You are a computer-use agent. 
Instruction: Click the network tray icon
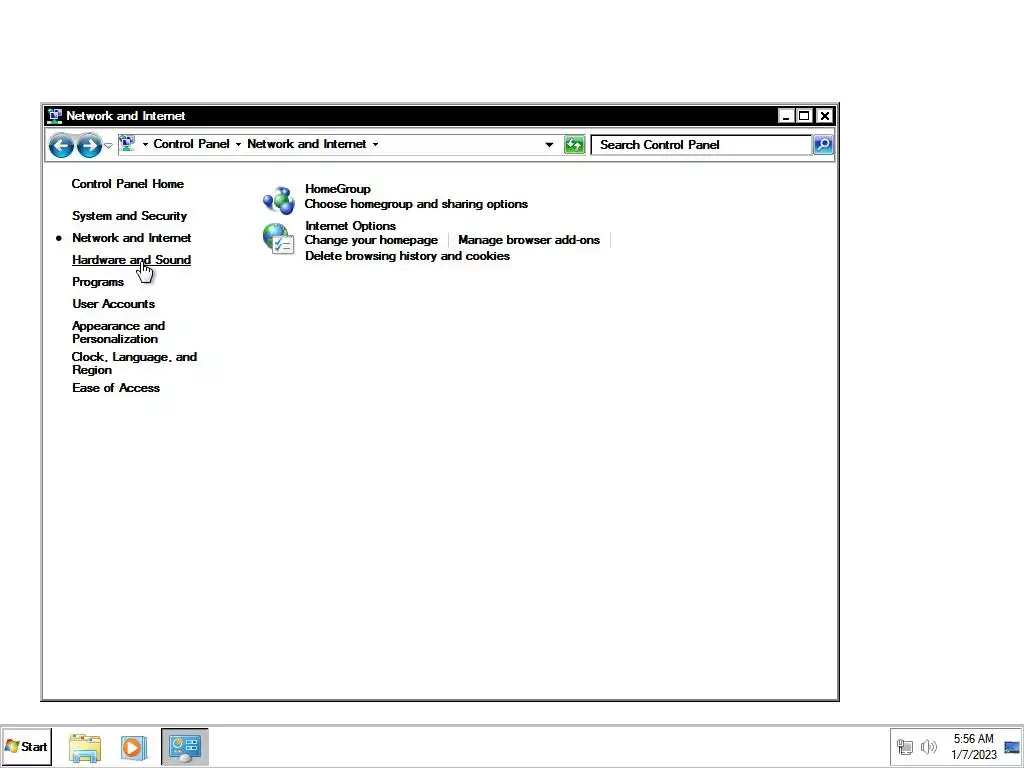coord(905,747)
